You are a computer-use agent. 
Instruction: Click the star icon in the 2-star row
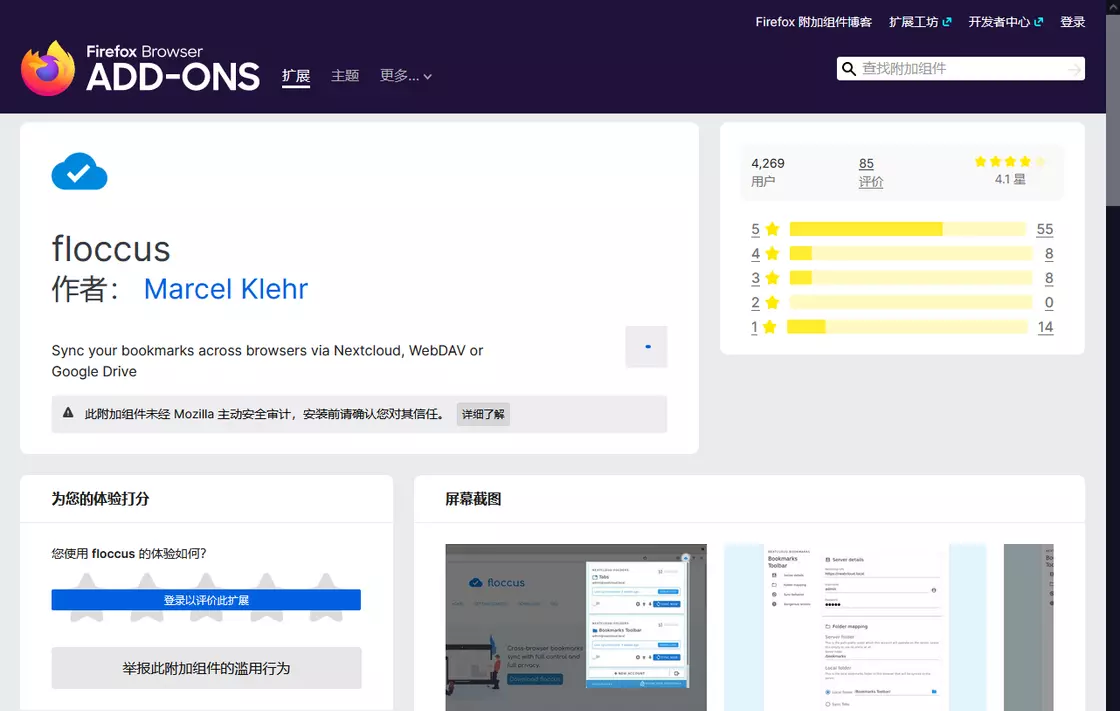coord(772,302)
